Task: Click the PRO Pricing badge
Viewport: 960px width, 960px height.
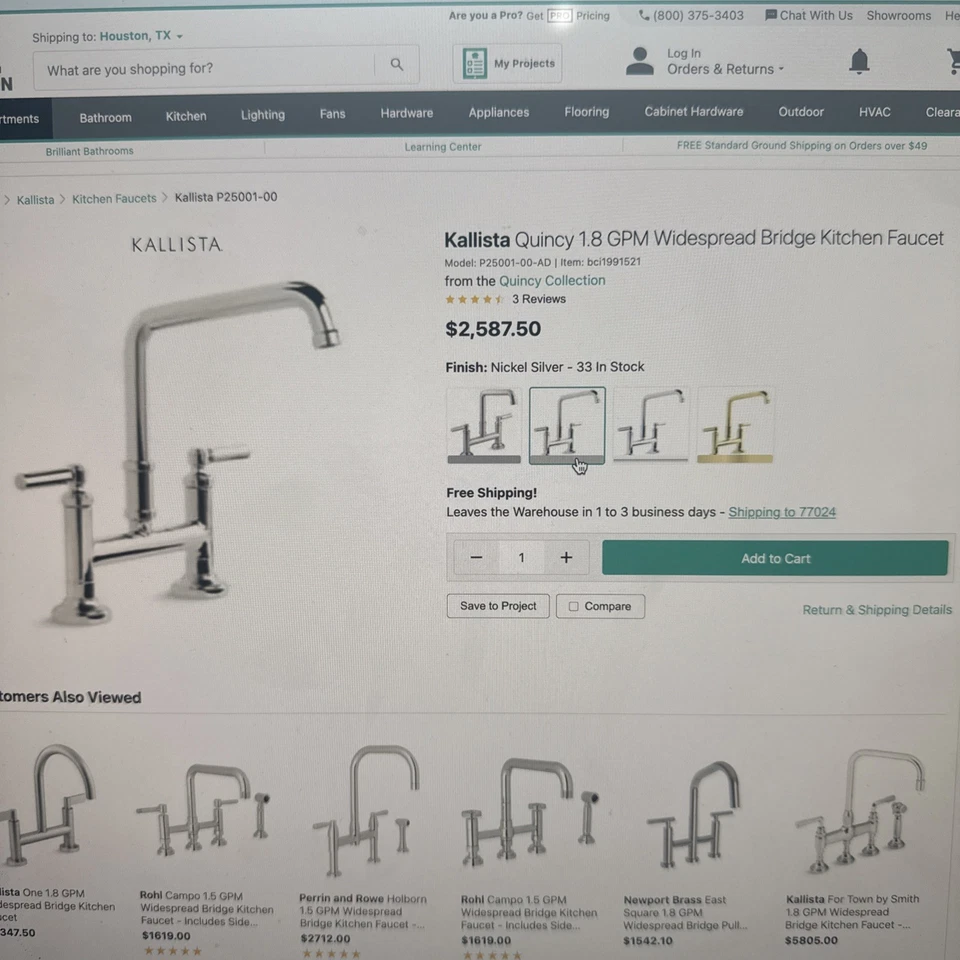Action: pos(559,15)
